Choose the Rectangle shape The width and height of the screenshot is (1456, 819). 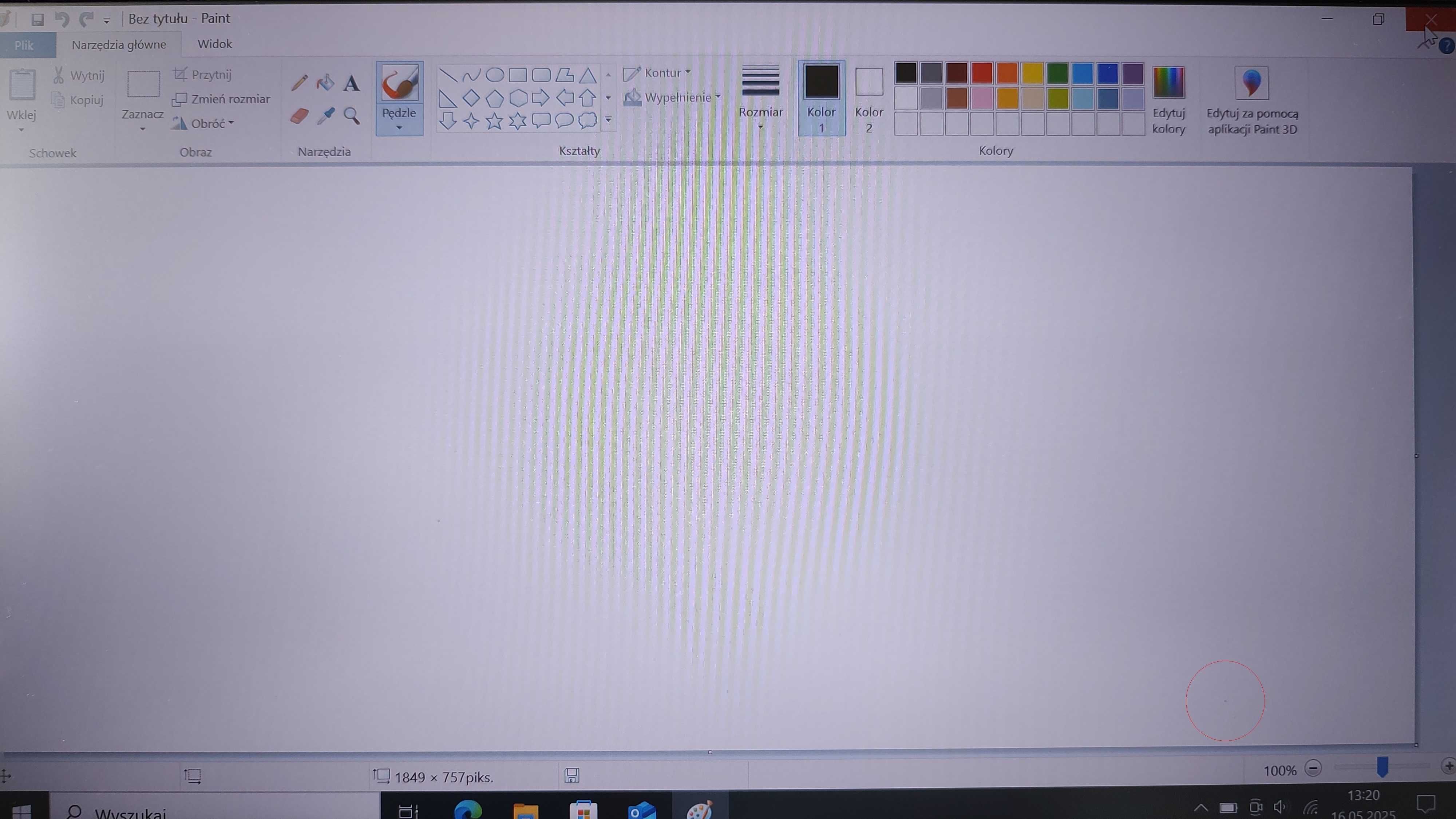point(518,75)
